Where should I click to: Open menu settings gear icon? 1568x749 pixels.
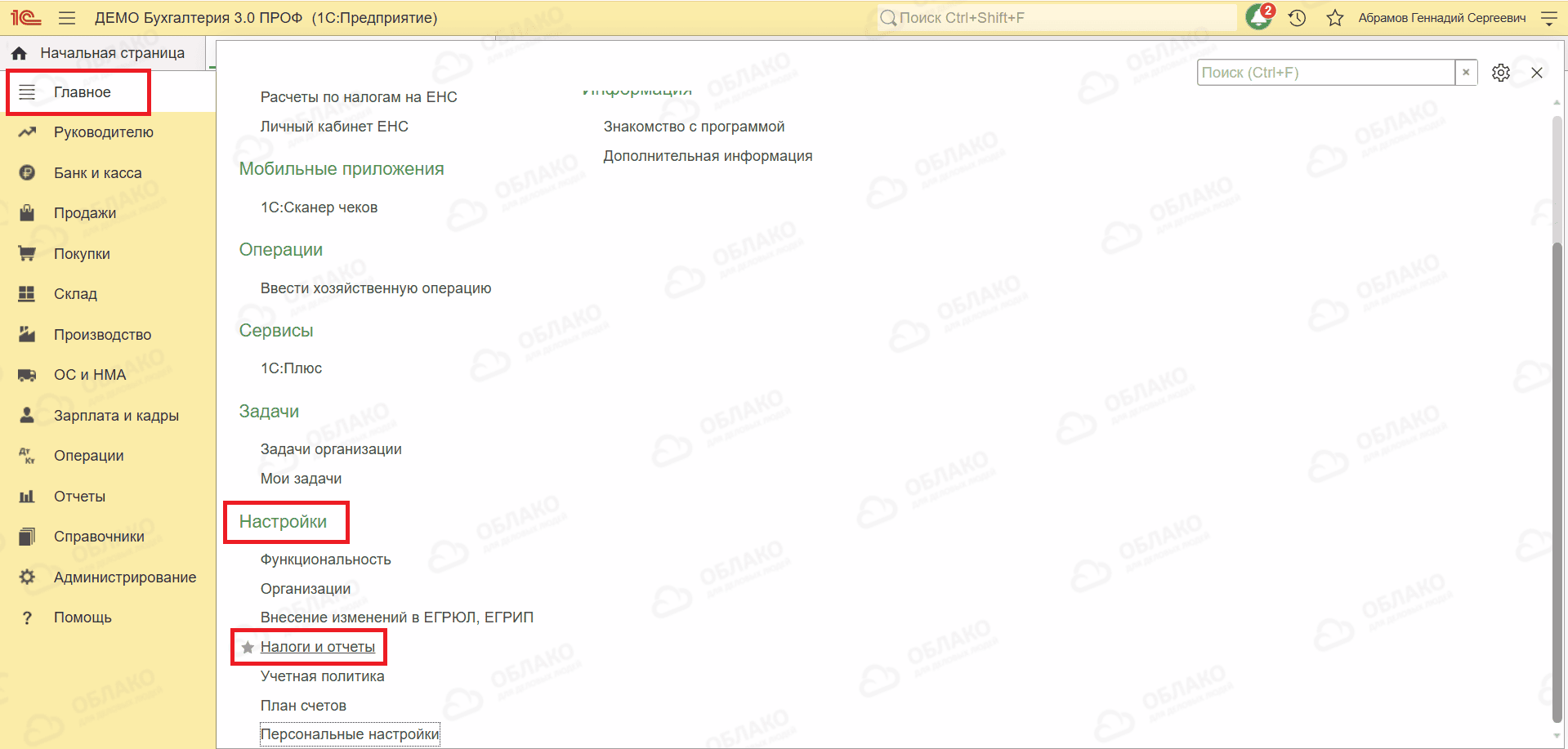[1500, 73]
